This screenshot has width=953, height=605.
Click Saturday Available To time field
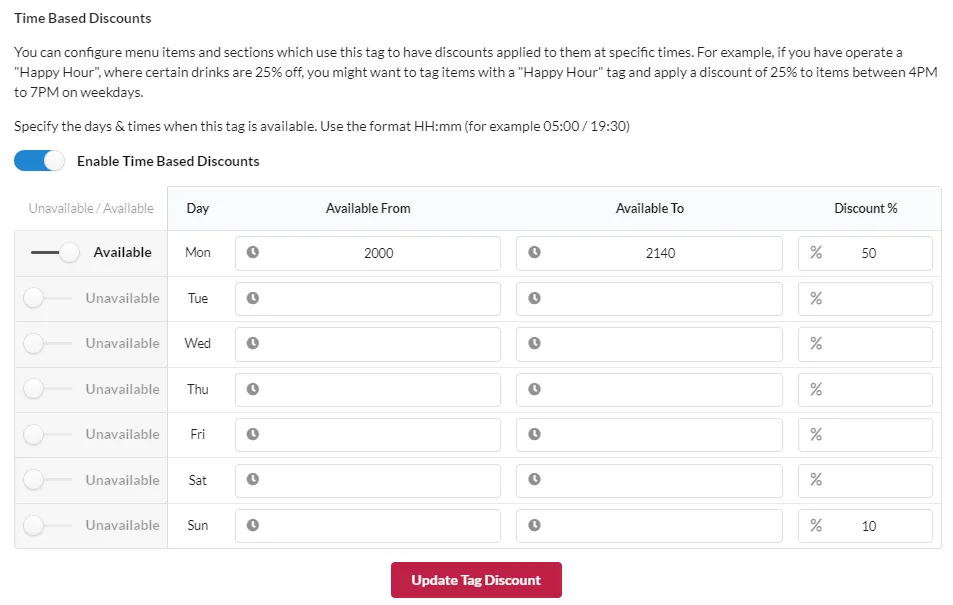pyautogui.click(x=649, y=481)
